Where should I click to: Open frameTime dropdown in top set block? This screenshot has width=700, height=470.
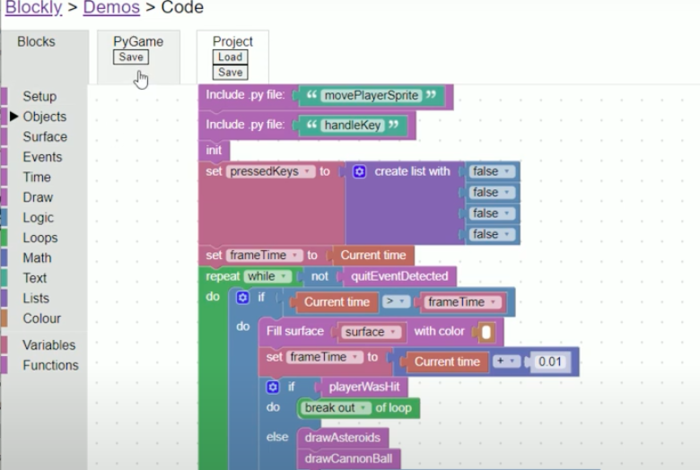(264, 255)
